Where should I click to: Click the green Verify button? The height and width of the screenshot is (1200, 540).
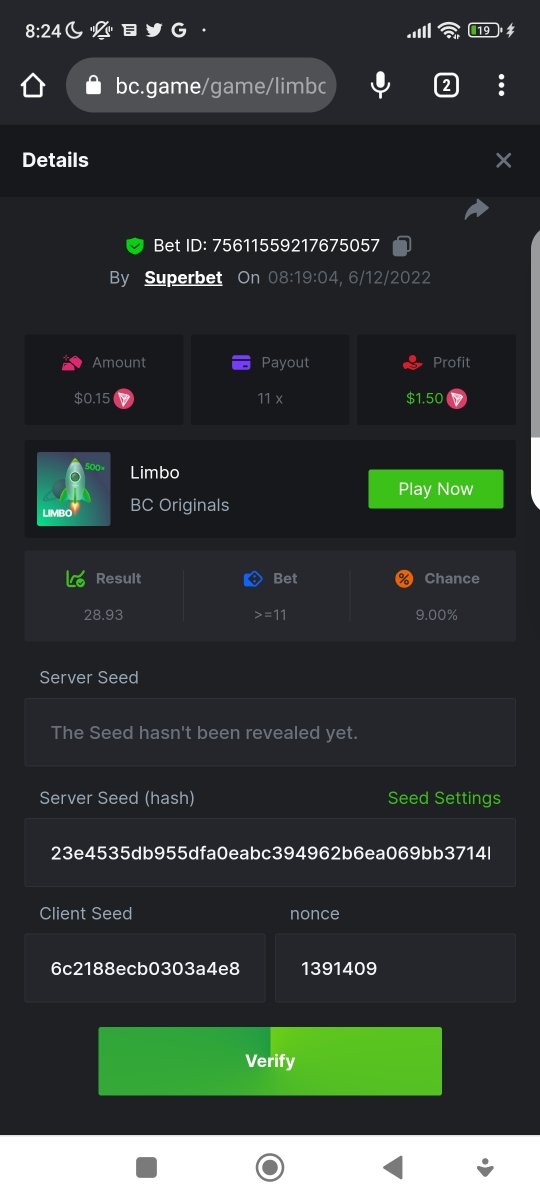270,1061
